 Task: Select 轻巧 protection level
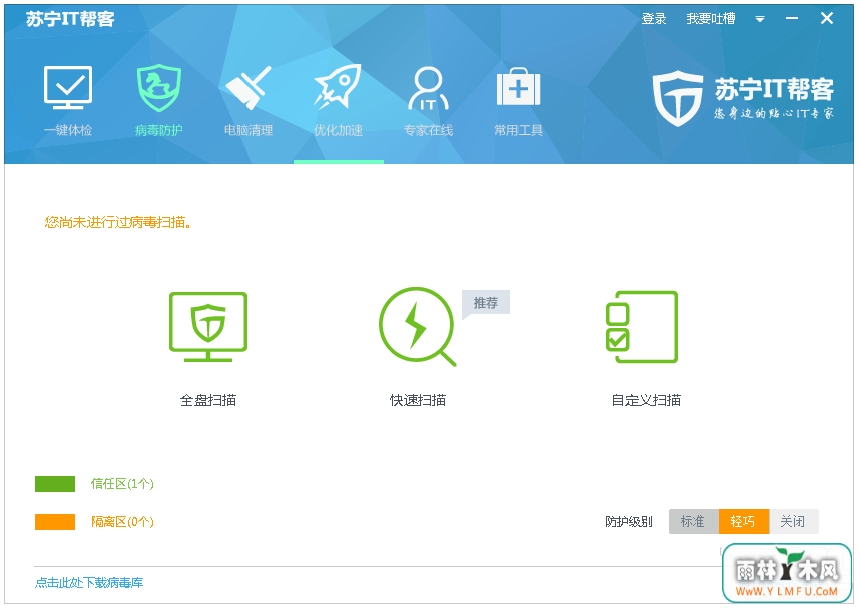pyautogui.click(x=744, y=521)
